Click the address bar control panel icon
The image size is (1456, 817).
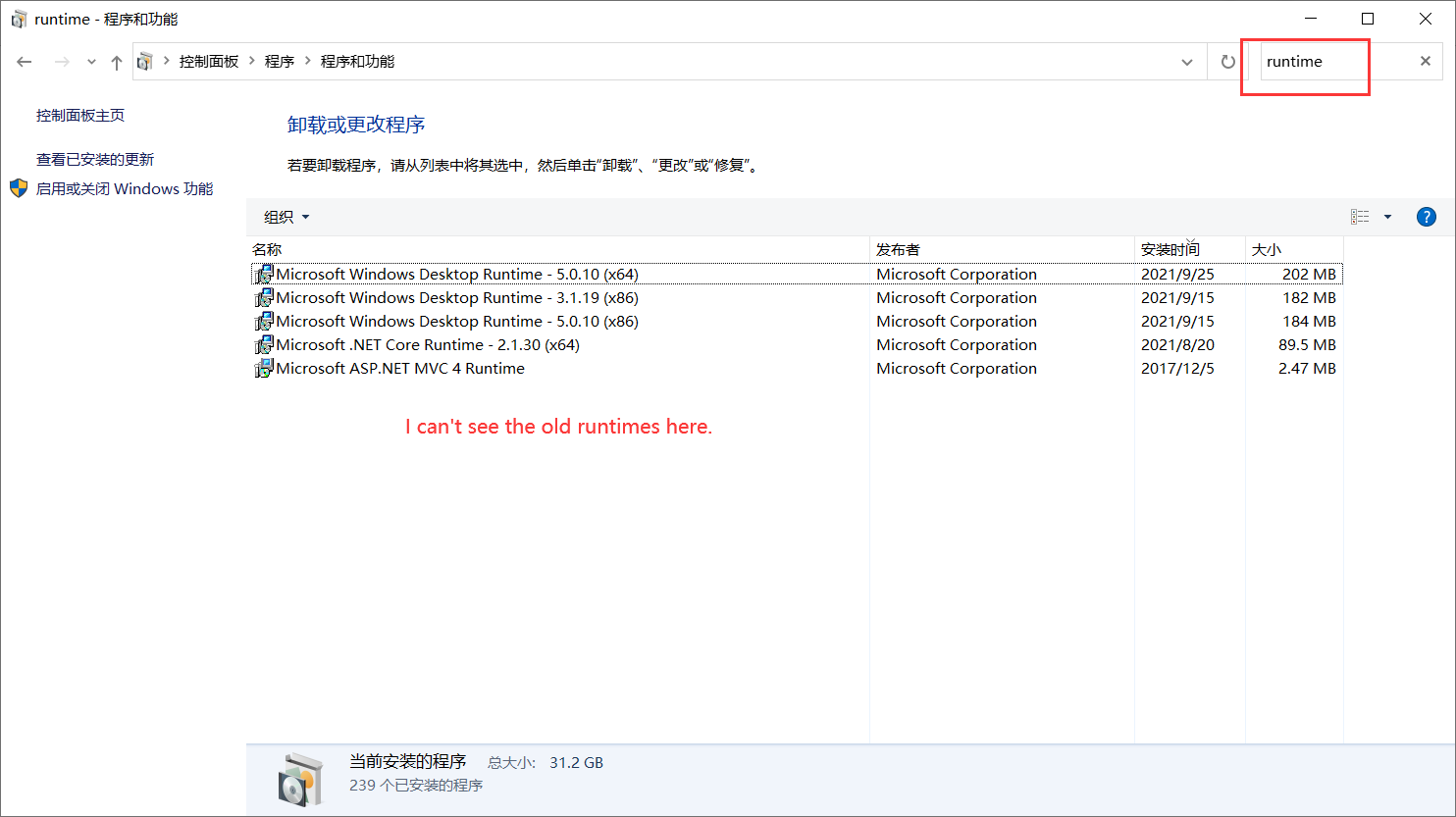(145, 61)
